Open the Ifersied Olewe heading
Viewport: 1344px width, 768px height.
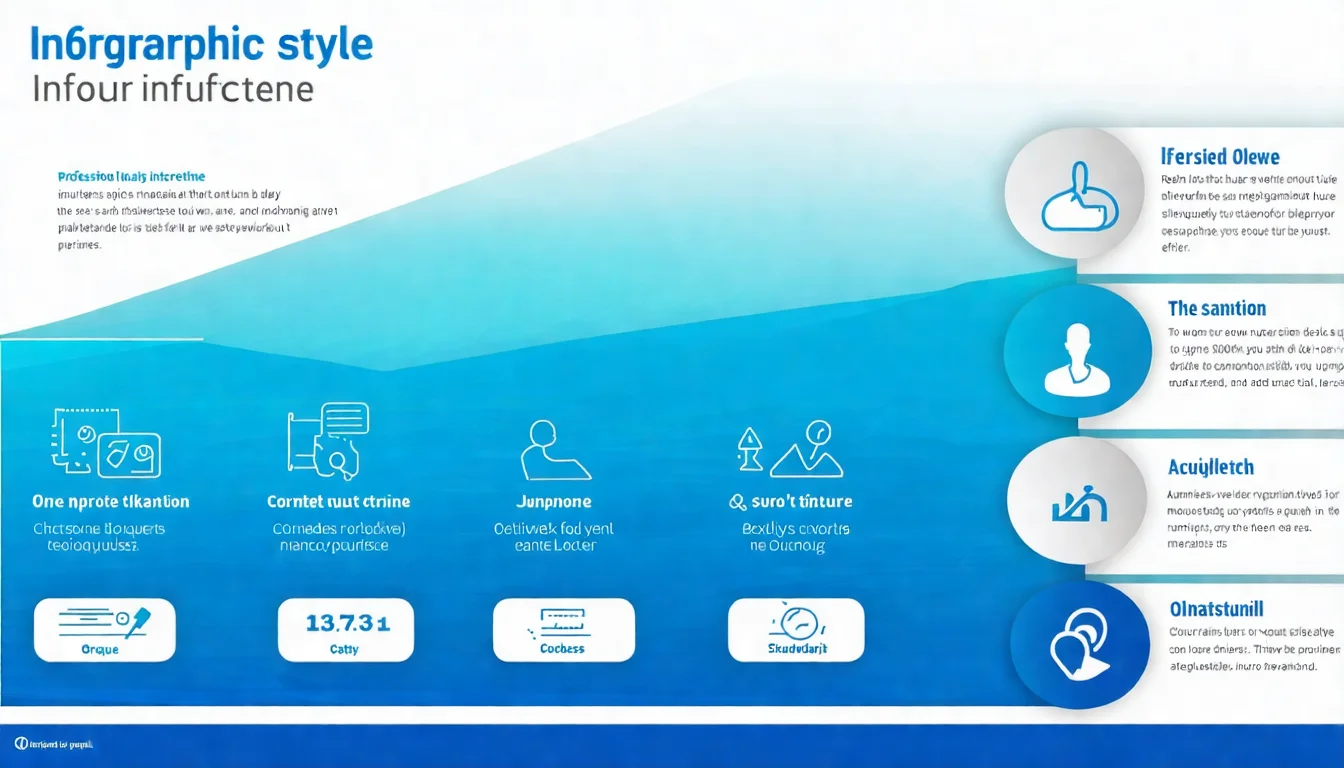tap(1220, 157)
